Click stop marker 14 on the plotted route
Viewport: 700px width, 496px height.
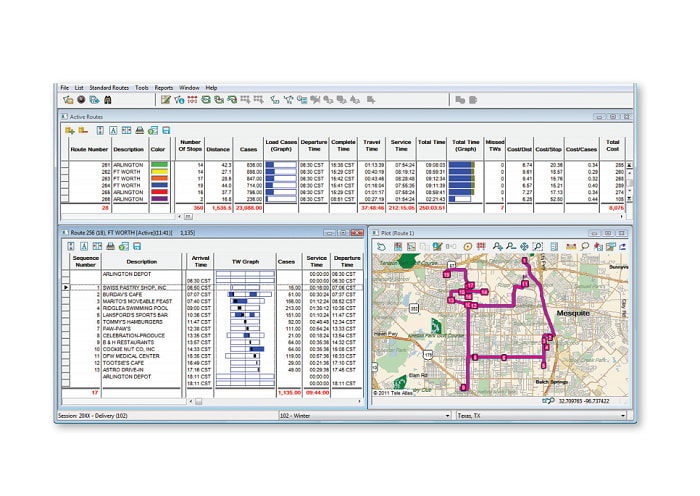[484, 292]
